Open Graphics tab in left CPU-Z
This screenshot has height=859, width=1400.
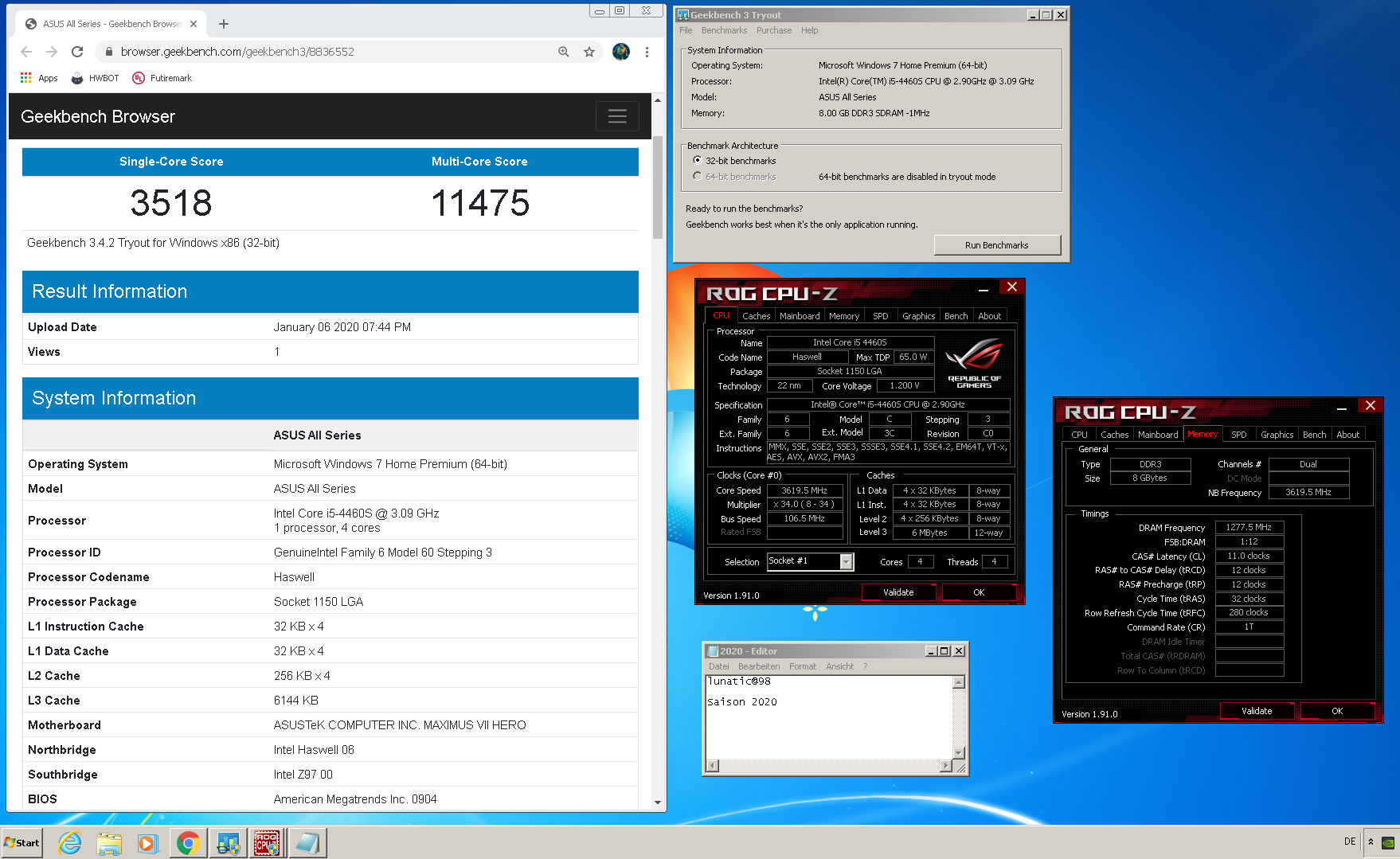pyautogui.click(x=918, y=316)
